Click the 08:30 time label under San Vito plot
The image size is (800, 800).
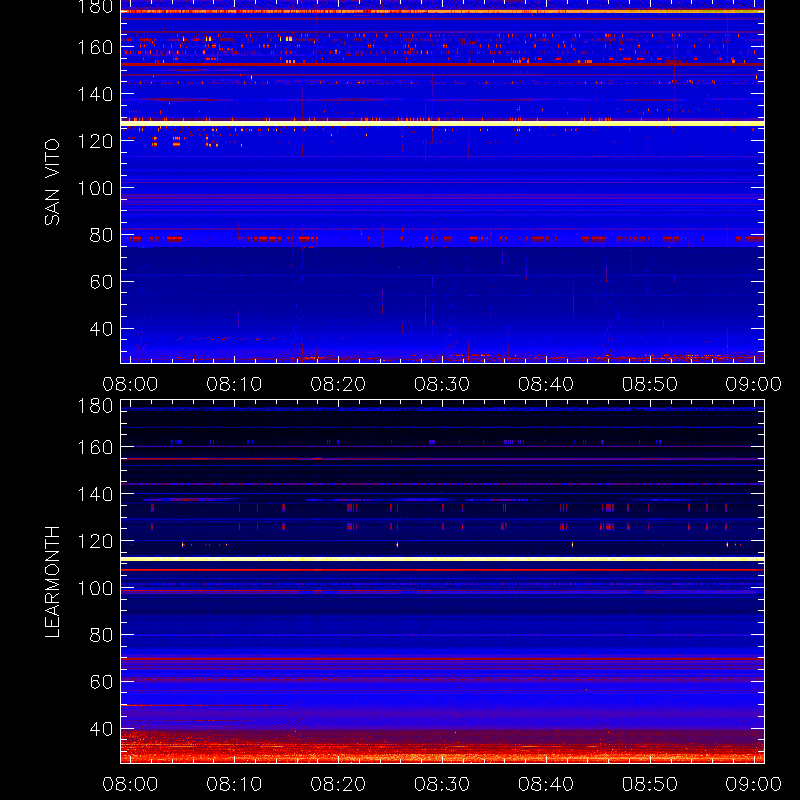(x=442, y=384)
